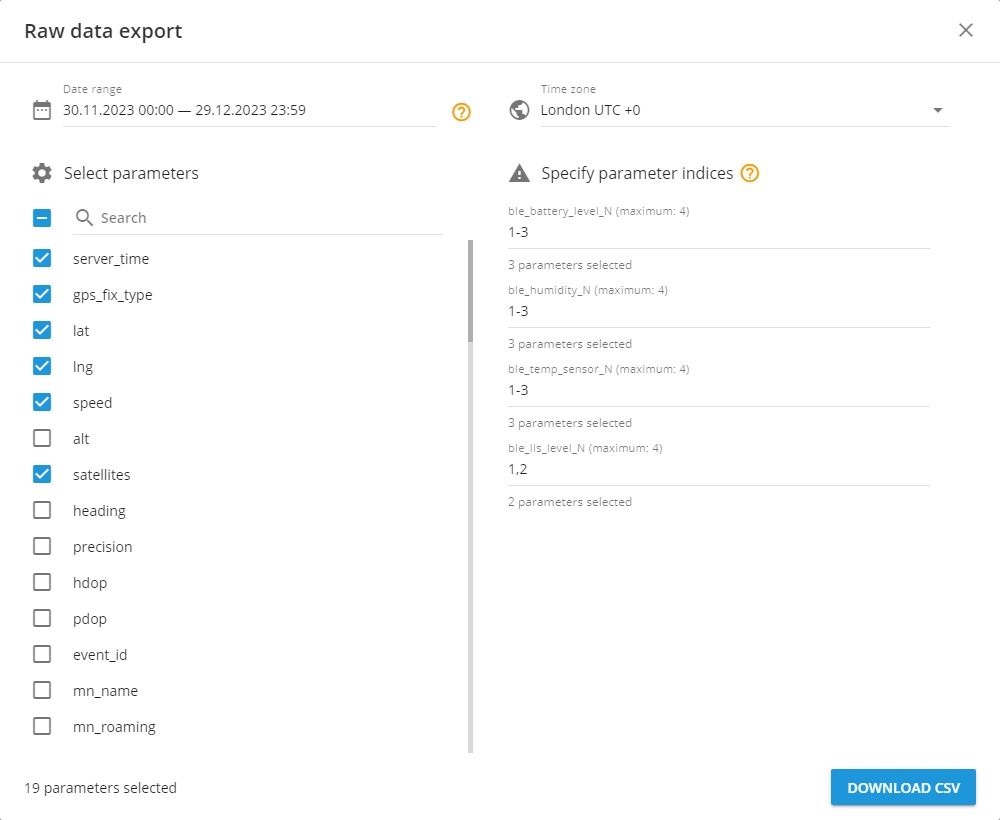Uncheck the server_time parameter

tap(41, 258)
